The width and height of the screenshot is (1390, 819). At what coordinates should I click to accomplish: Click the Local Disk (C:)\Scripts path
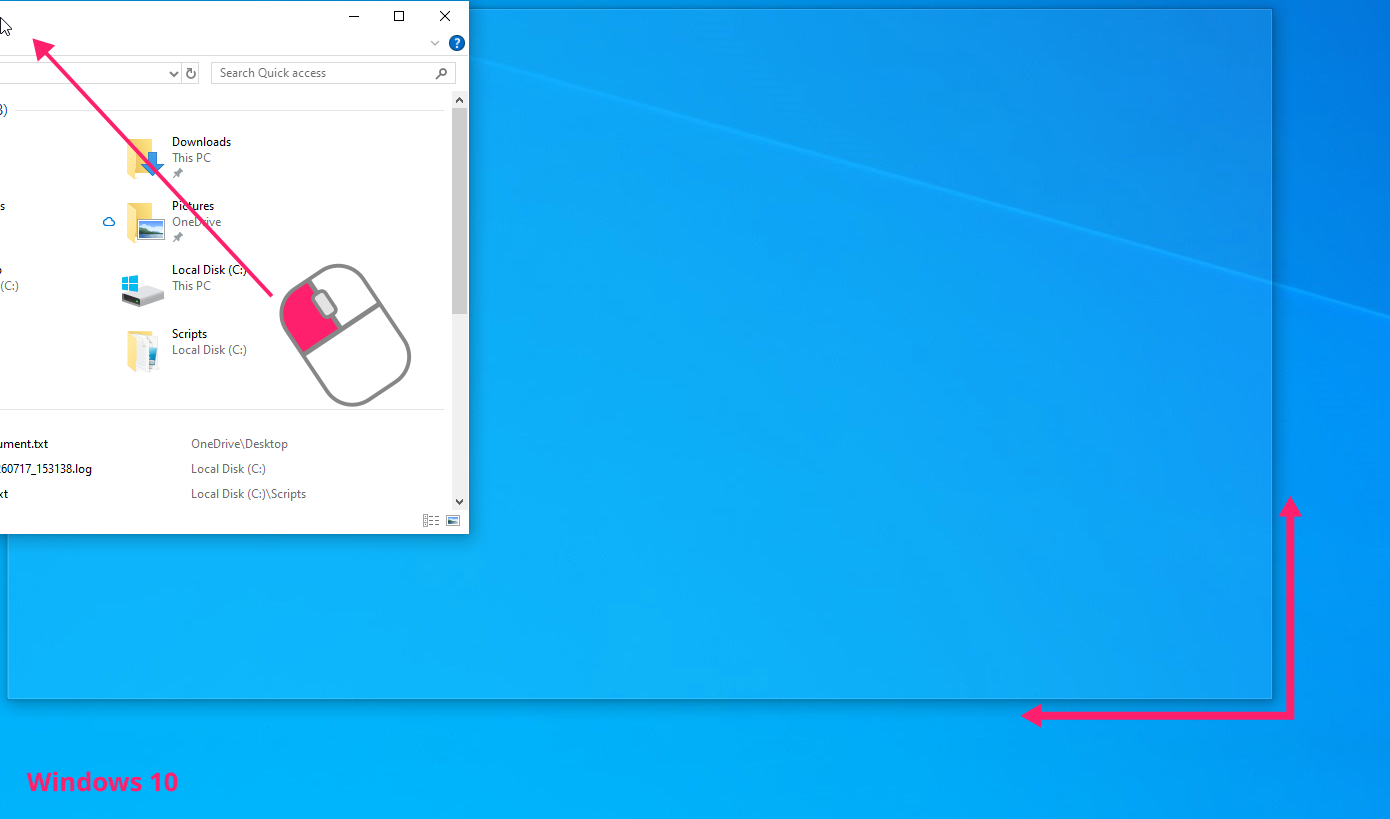[x=248, y=494]
